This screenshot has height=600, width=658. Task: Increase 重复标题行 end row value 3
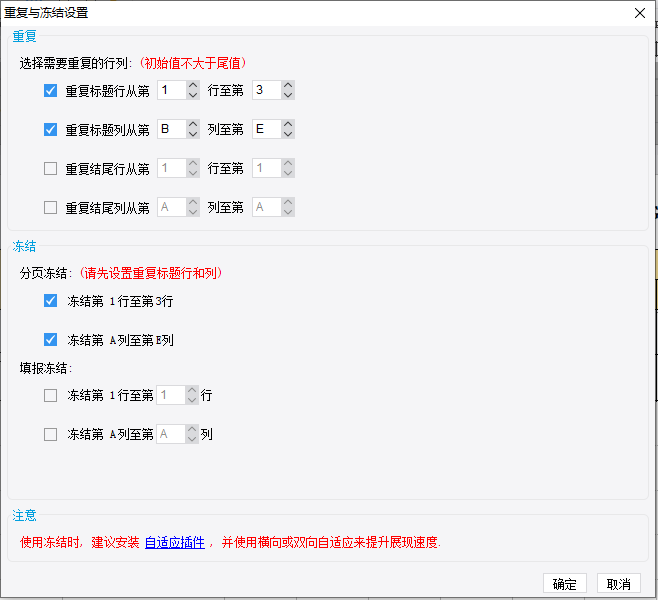(x=288, y=85)
